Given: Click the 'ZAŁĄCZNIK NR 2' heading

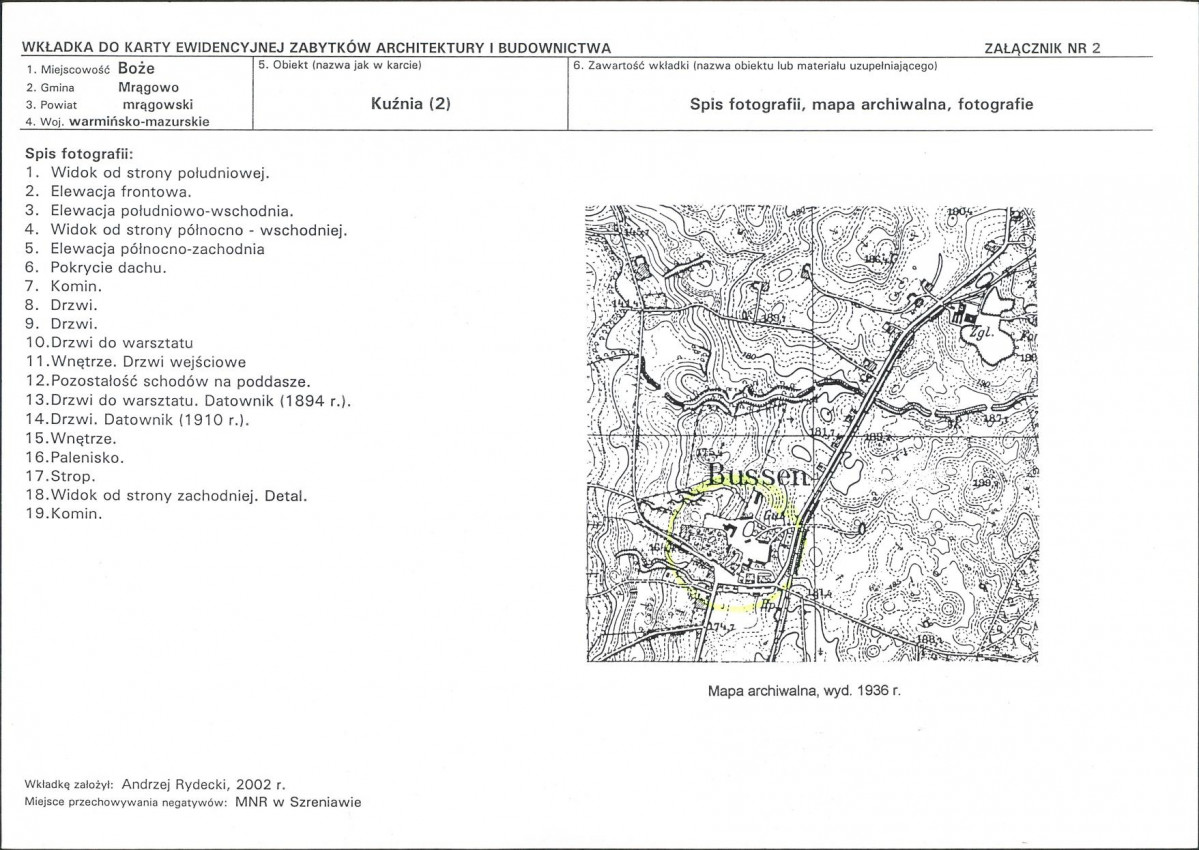Looking at the screenshot, I should click(1042, 48).
